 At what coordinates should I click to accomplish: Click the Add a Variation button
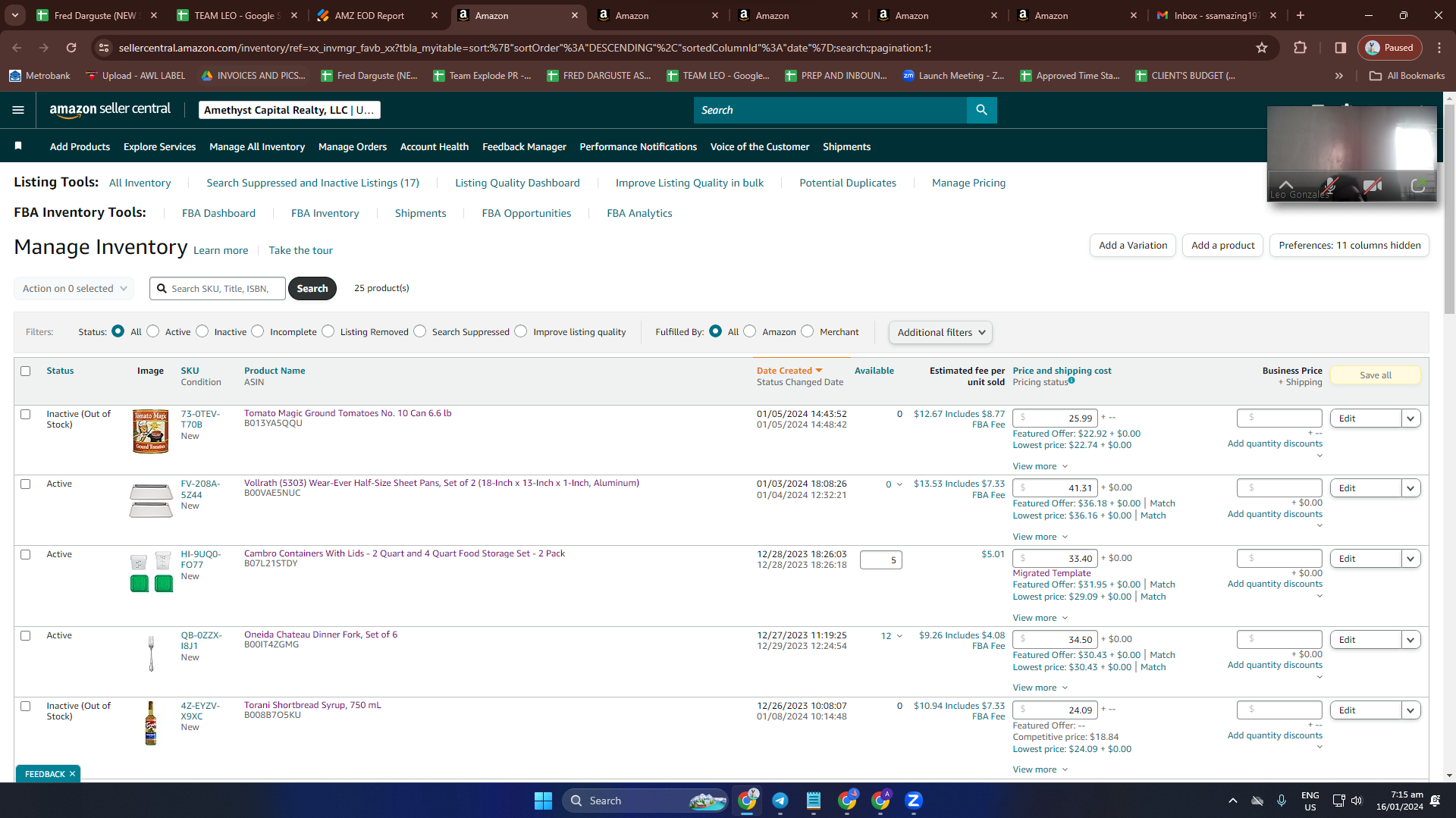1133,246
